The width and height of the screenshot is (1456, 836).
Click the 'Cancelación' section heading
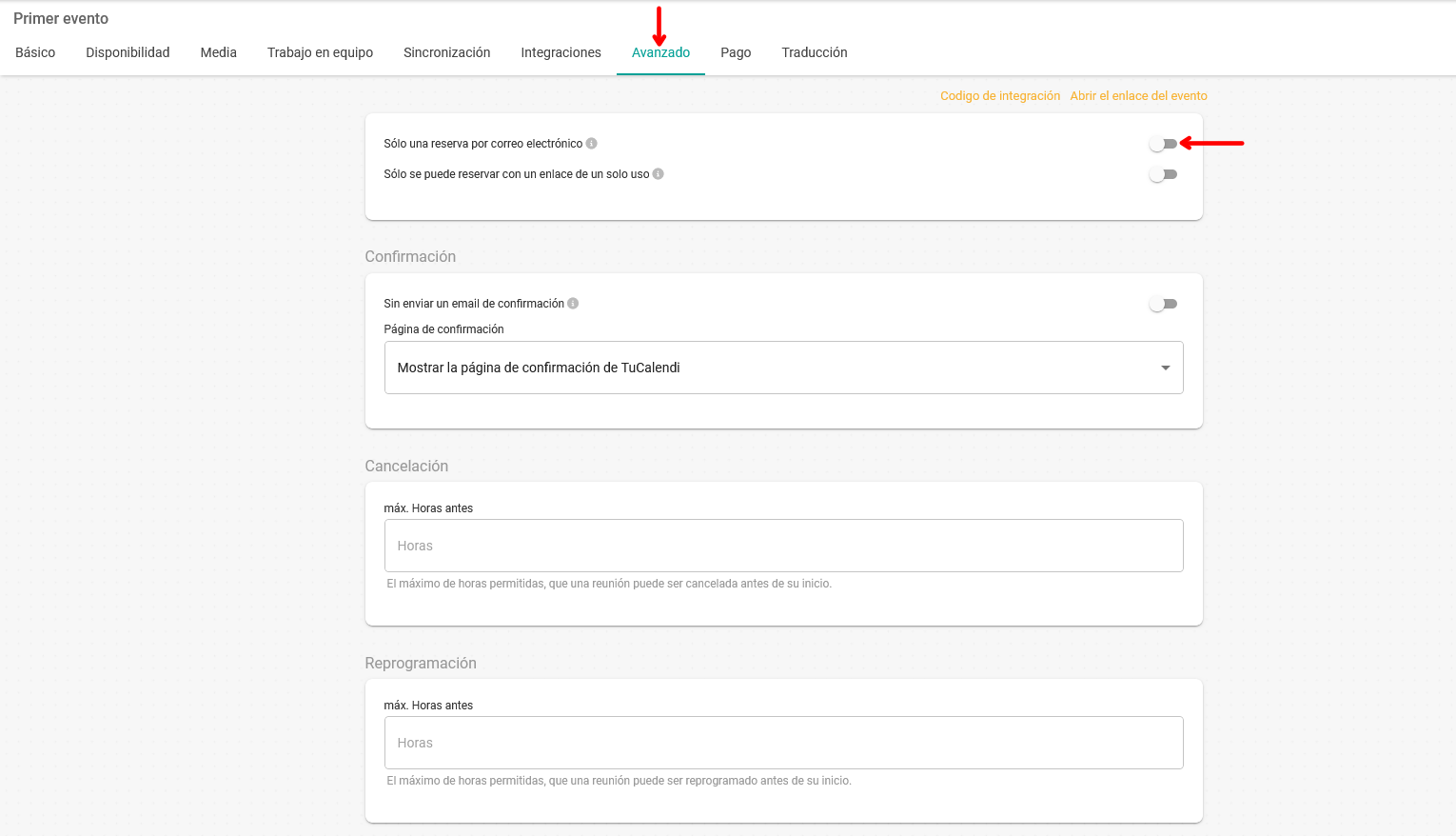point(406,466)
